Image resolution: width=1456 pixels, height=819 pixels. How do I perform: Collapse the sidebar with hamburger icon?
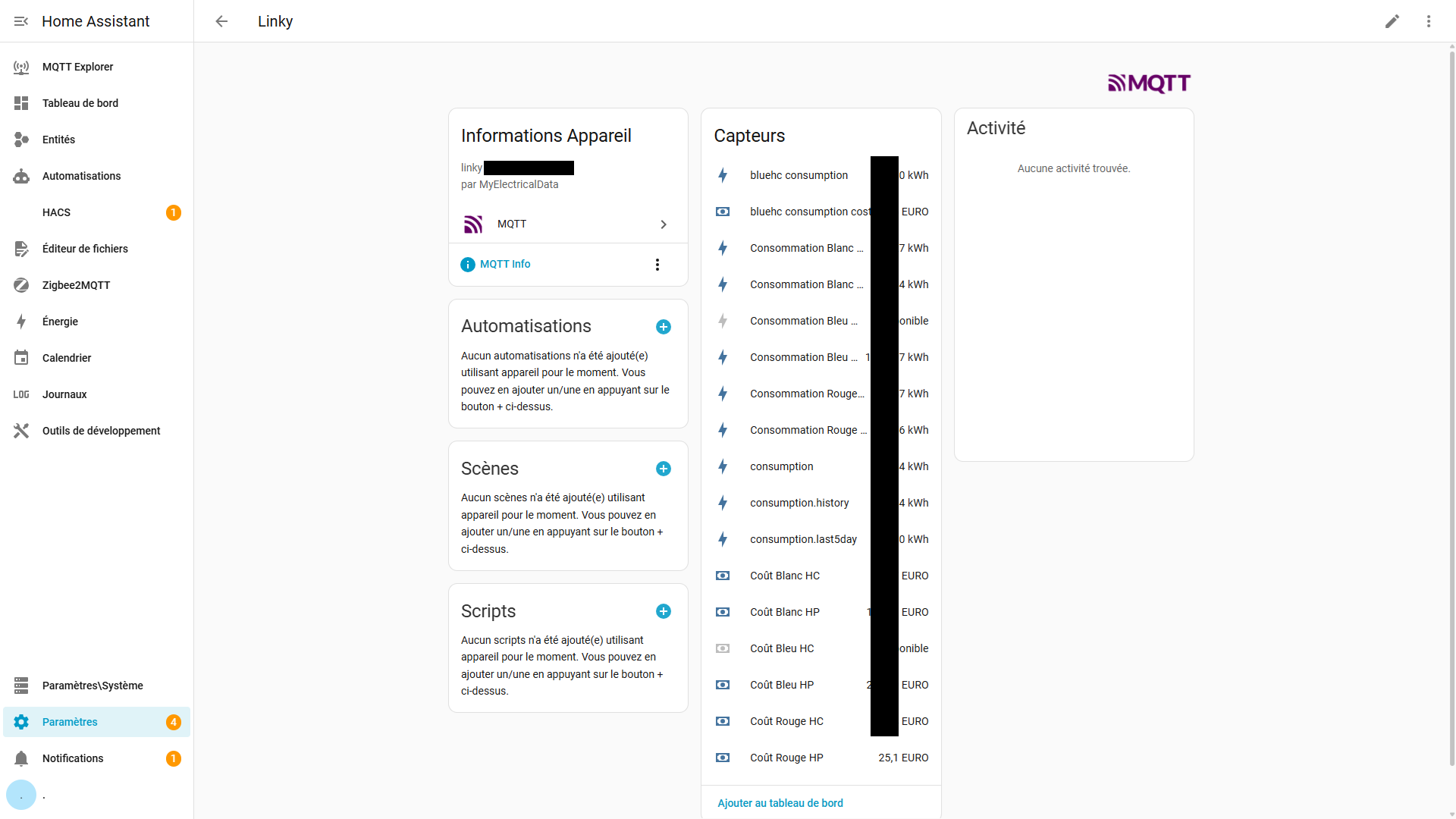(21, 21)
